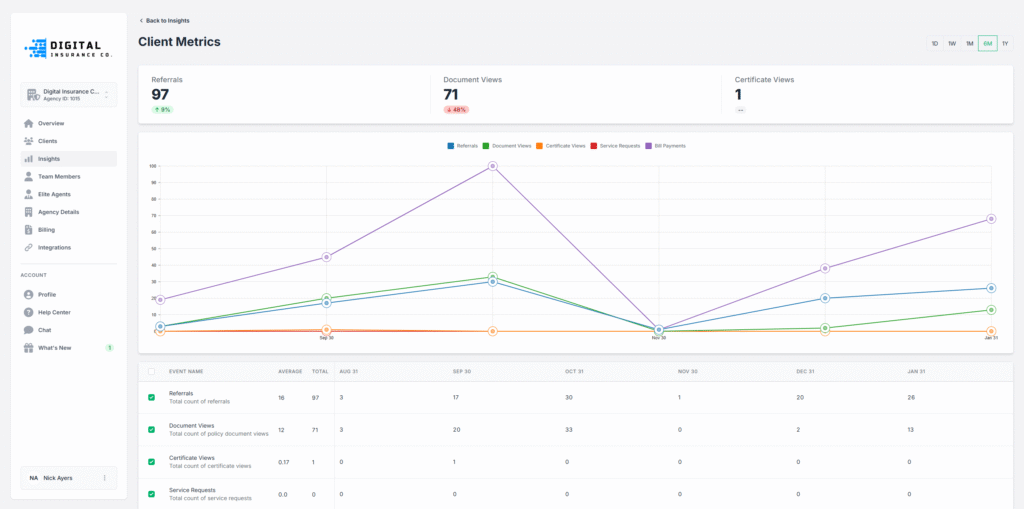Toggle the select-all checkbox in table header
This screenshot has height=509, width=1024.
click(152, 371)
